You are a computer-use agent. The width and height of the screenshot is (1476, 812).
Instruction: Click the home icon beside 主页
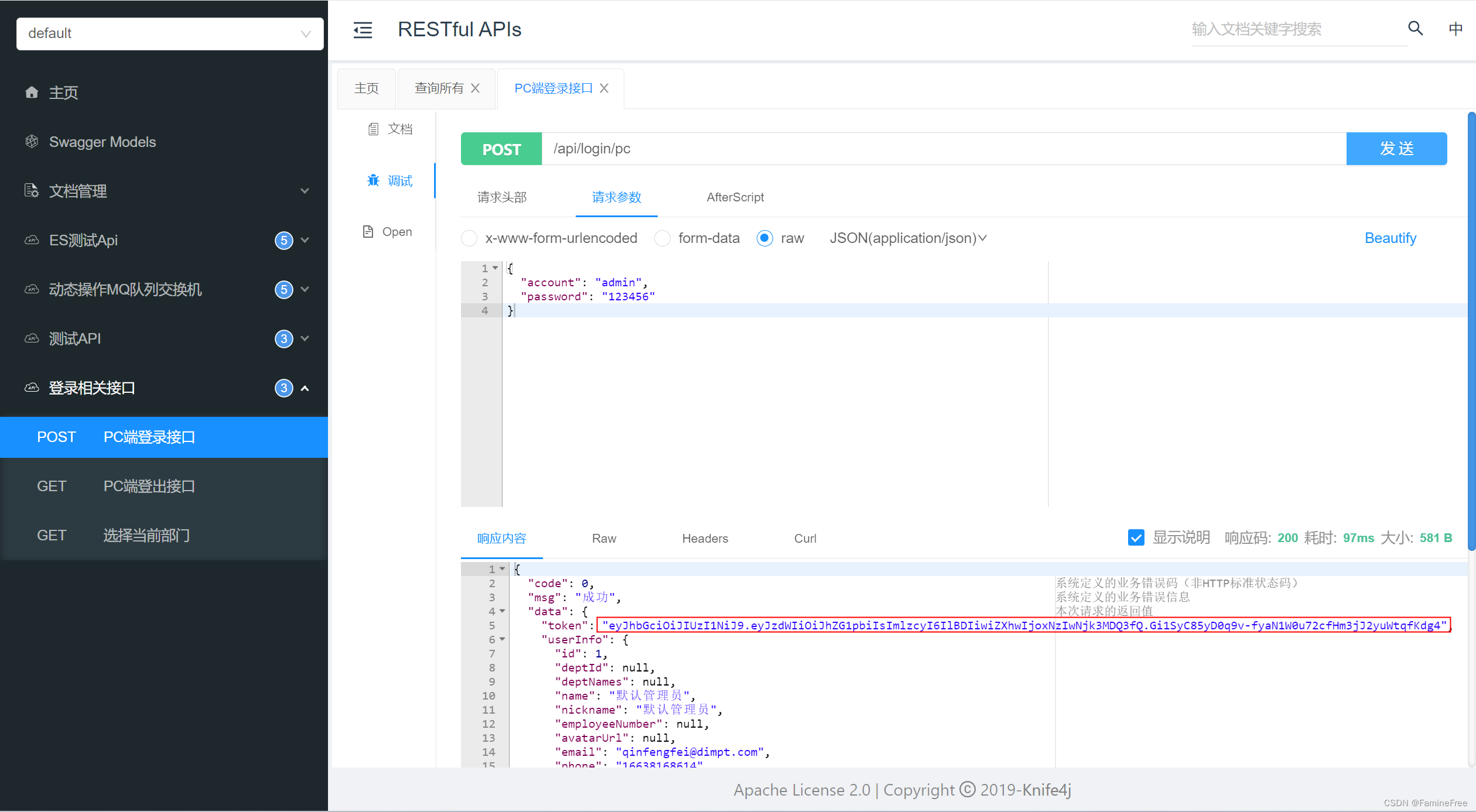point(32,92)
